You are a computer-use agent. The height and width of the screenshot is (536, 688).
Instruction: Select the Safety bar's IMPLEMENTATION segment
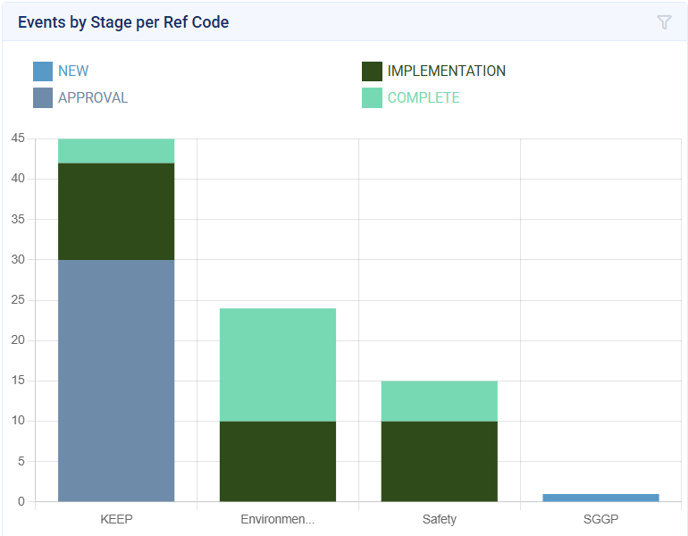(x=439, y=461)
